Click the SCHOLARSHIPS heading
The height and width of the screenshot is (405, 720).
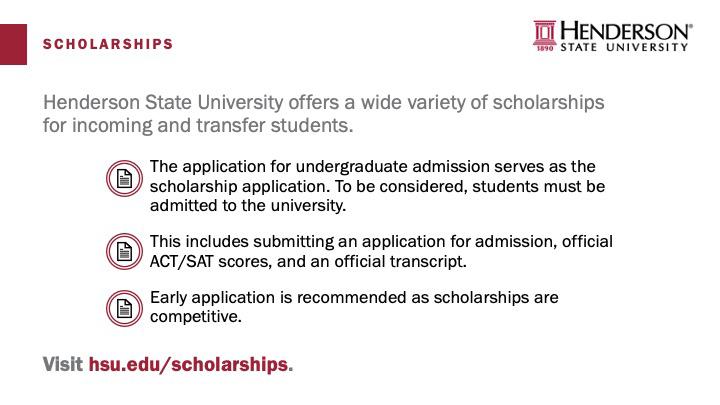108,44
